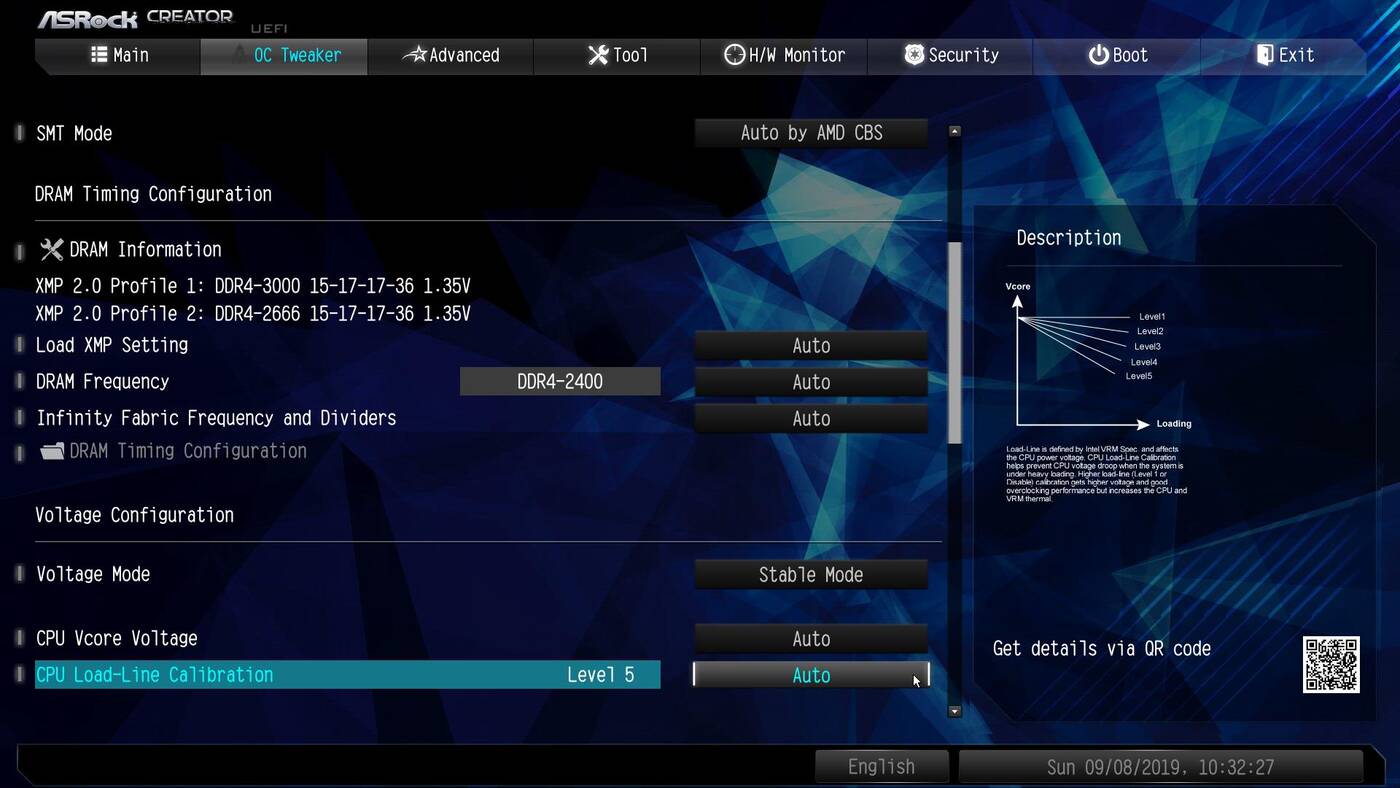Expand the Voltage Mode Stable Mode selector
1400x788 pixels.
pos(811,575)
